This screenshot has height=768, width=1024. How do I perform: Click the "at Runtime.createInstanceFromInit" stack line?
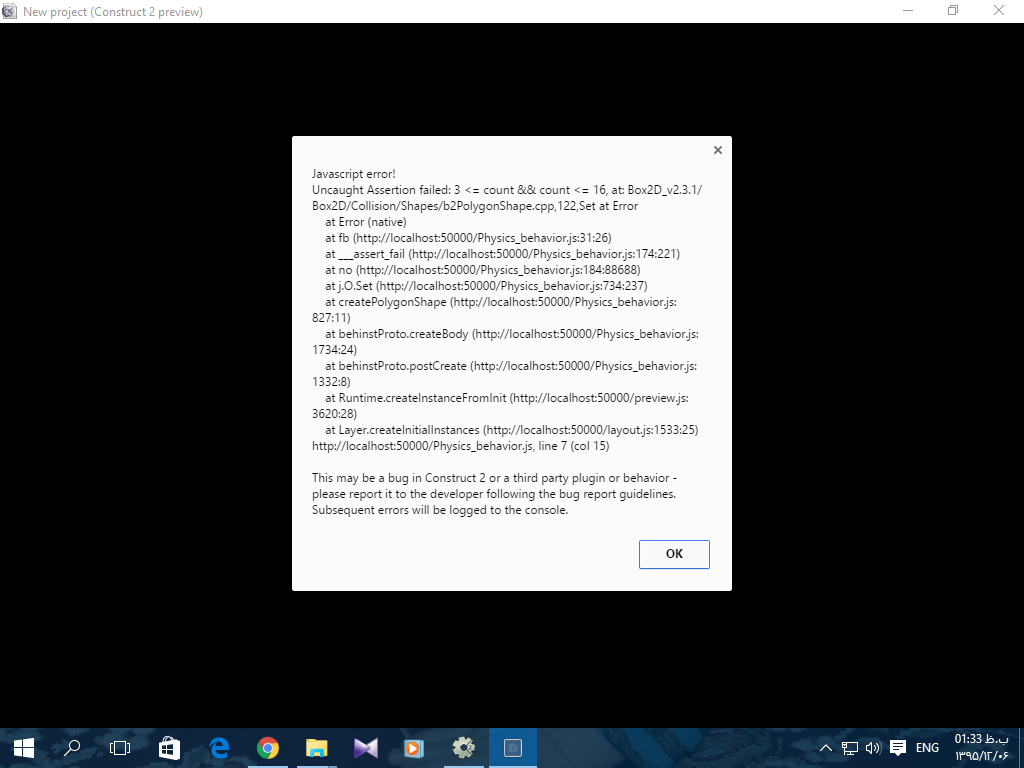click(500, 406)
